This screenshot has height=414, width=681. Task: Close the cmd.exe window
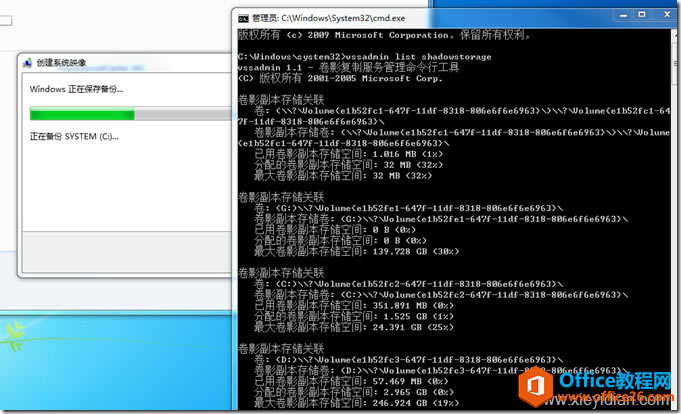point(667,15)
